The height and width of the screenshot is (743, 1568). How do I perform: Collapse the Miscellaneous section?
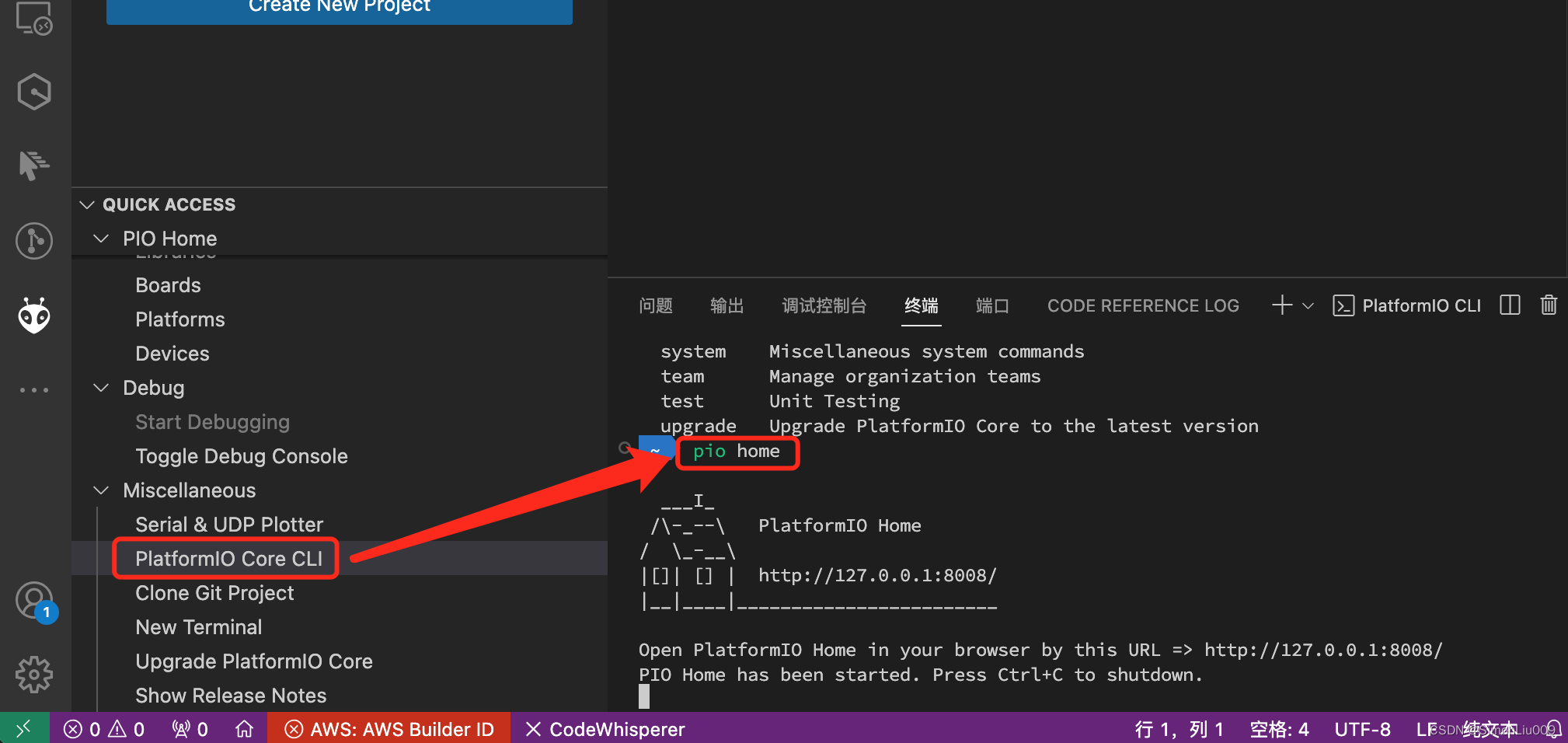tap(101, 490)
